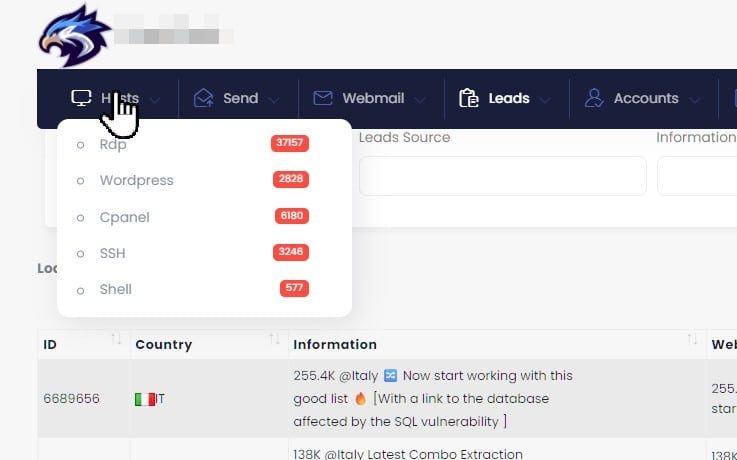Screen dimensions: 737x460
Task: Choose Wordpress in the Hosts submenu
Action: pos(136,180)
